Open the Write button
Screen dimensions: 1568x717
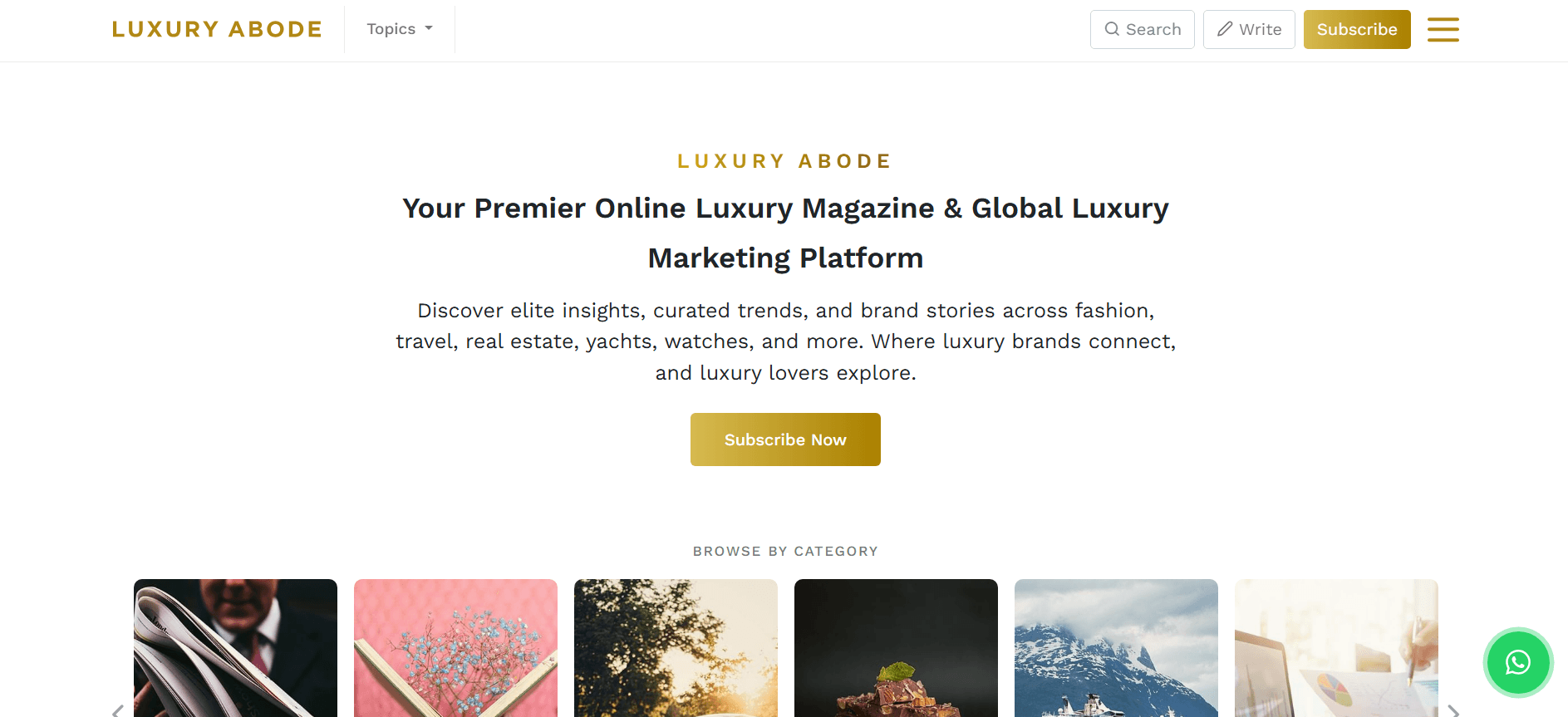click(x=1249, y=29)
